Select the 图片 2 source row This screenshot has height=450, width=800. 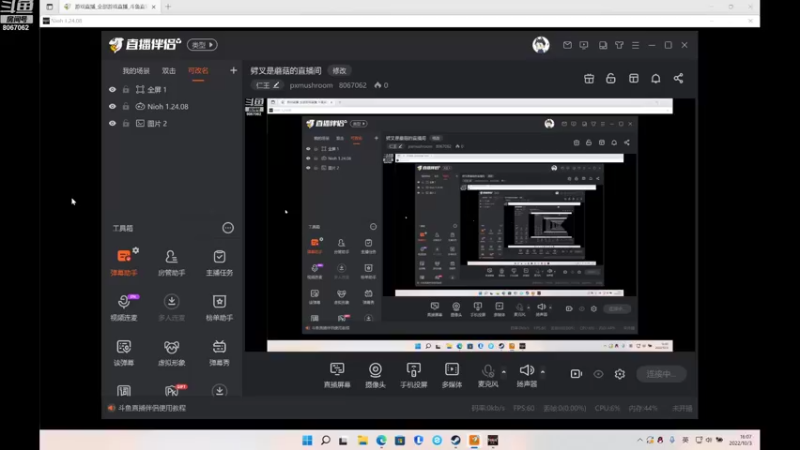(171, 123)
